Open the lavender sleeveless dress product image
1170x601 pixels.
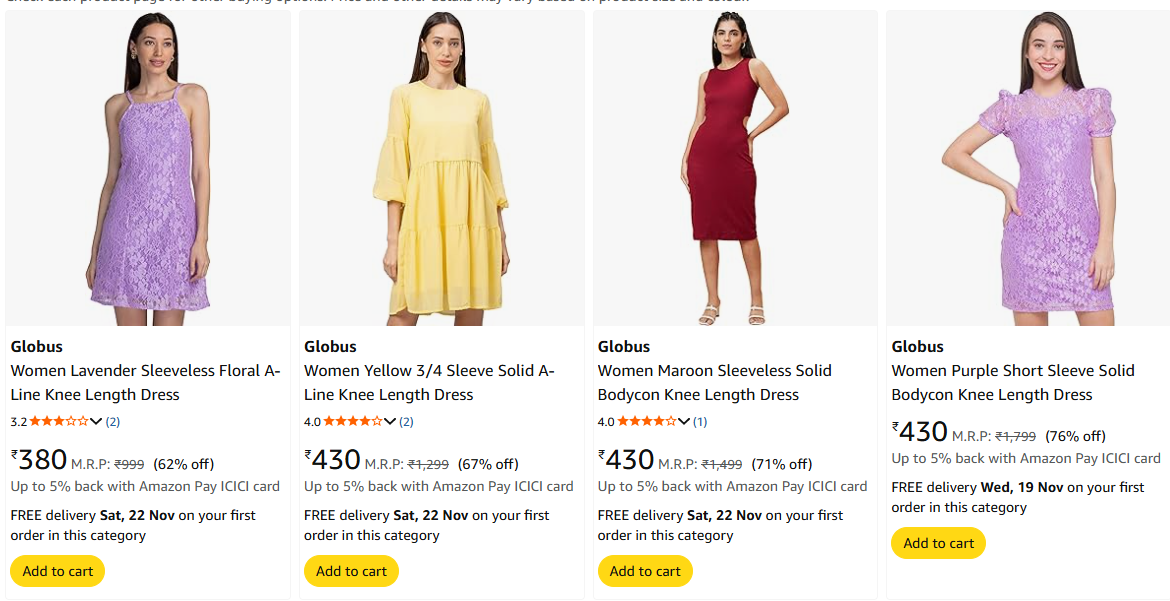click(x=148, y=170)
